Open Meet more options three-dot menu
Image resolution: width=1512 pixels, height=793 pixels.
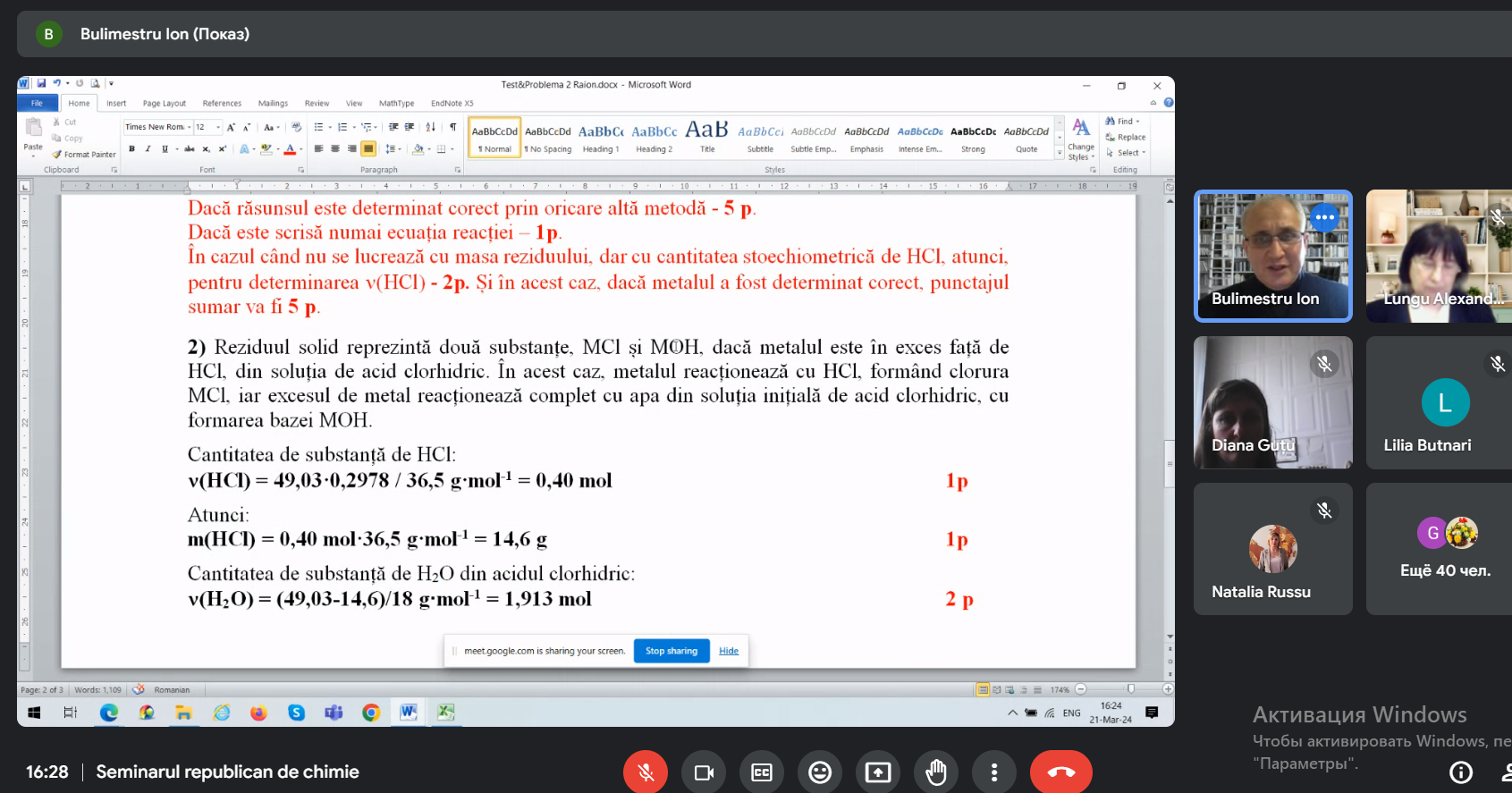pos(994,772)
